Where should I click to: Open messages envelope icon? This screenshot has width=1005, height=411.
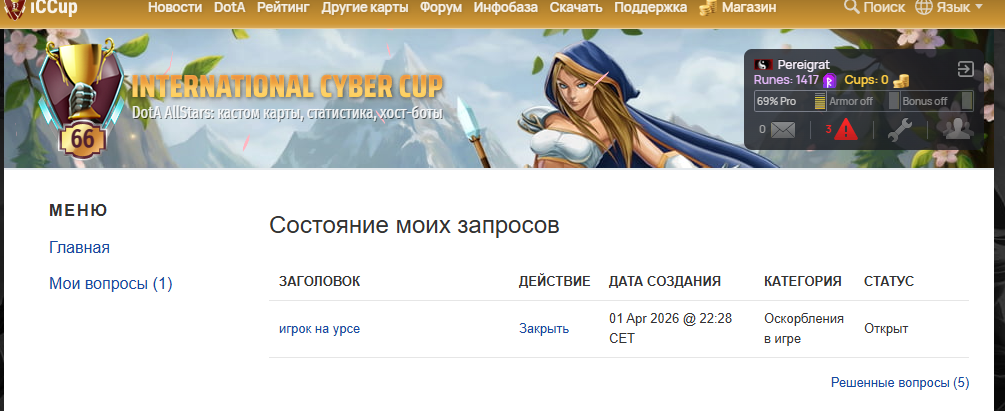(783, 130)
